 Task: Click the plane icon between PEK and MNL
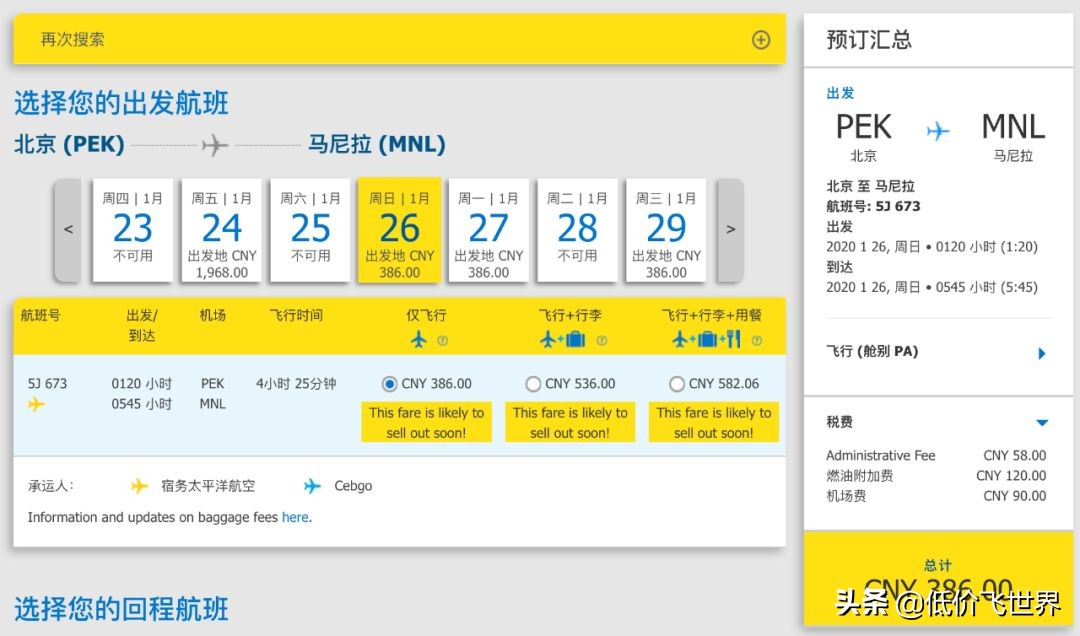(937, 128)
